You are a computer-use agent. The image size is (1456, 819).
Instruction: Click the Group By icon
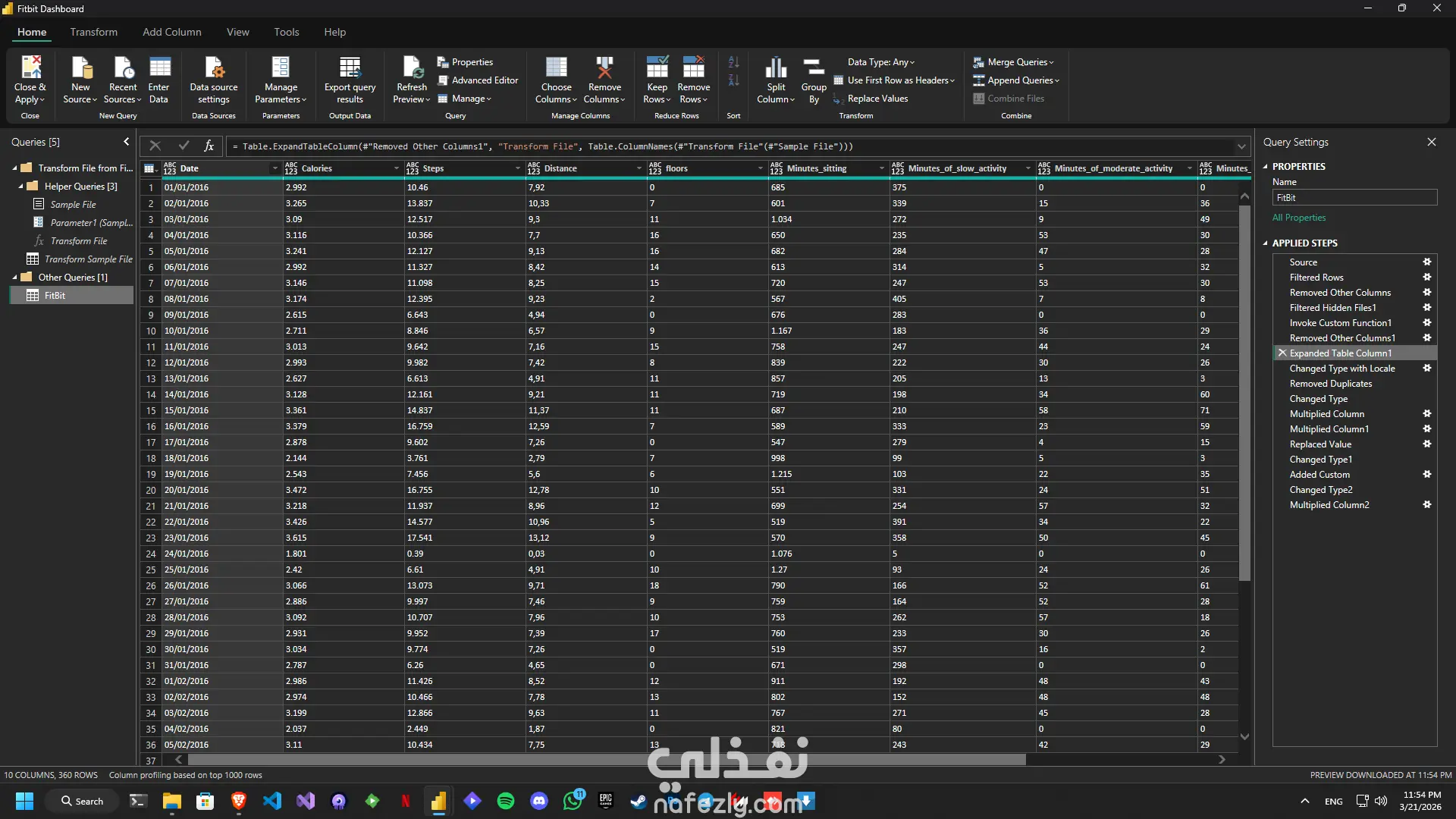(x=814, y=68)
